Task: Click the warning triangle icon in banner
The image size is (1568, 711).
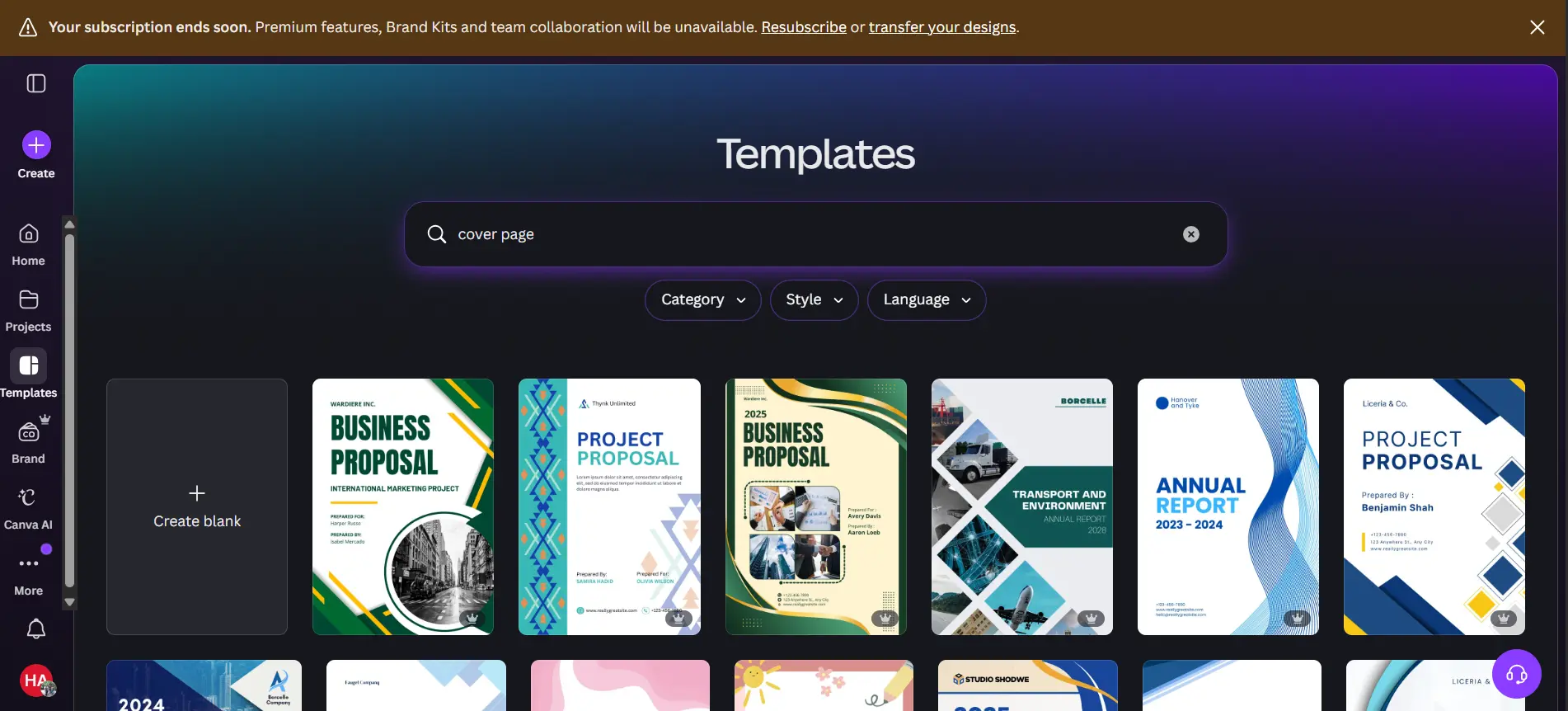Action: [28, 27]
